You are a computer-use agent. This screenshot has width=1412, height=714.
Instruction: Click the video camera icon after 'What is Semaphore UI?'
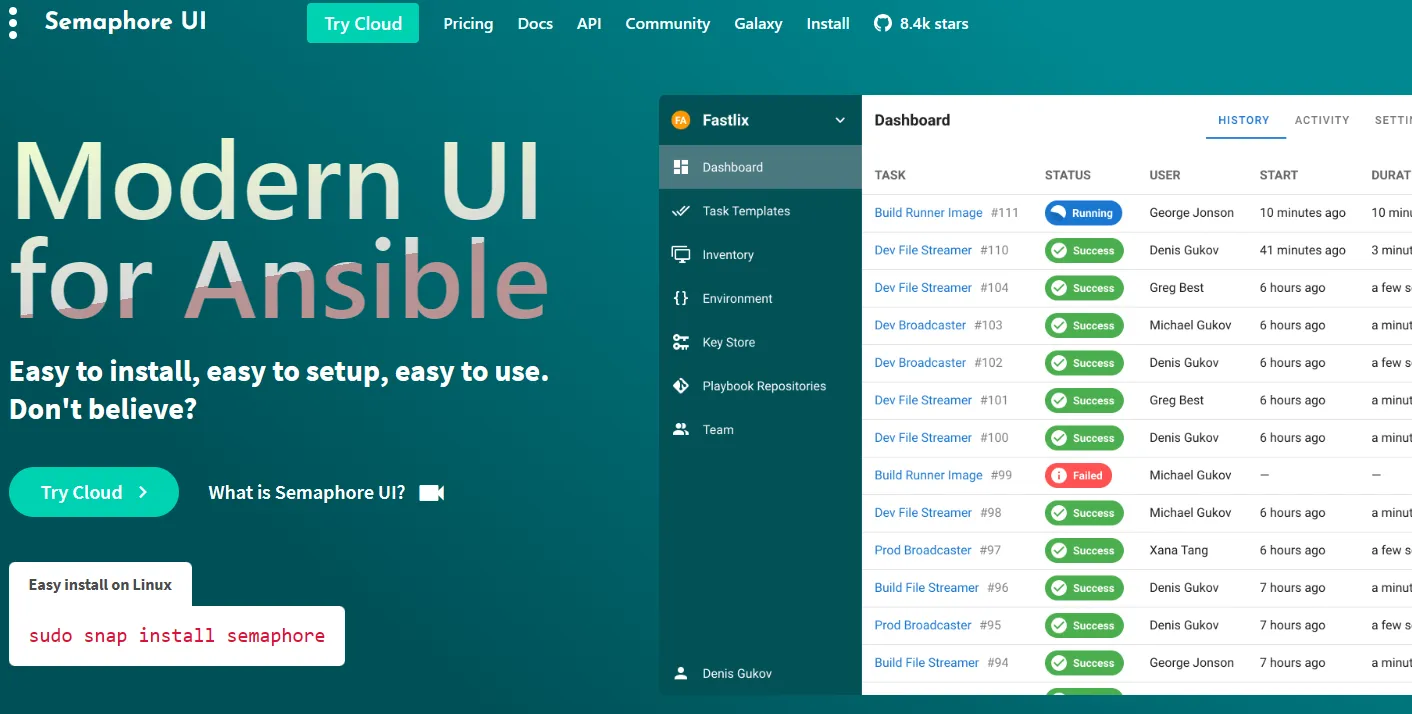pyautogui.click(x=431, y=492)
